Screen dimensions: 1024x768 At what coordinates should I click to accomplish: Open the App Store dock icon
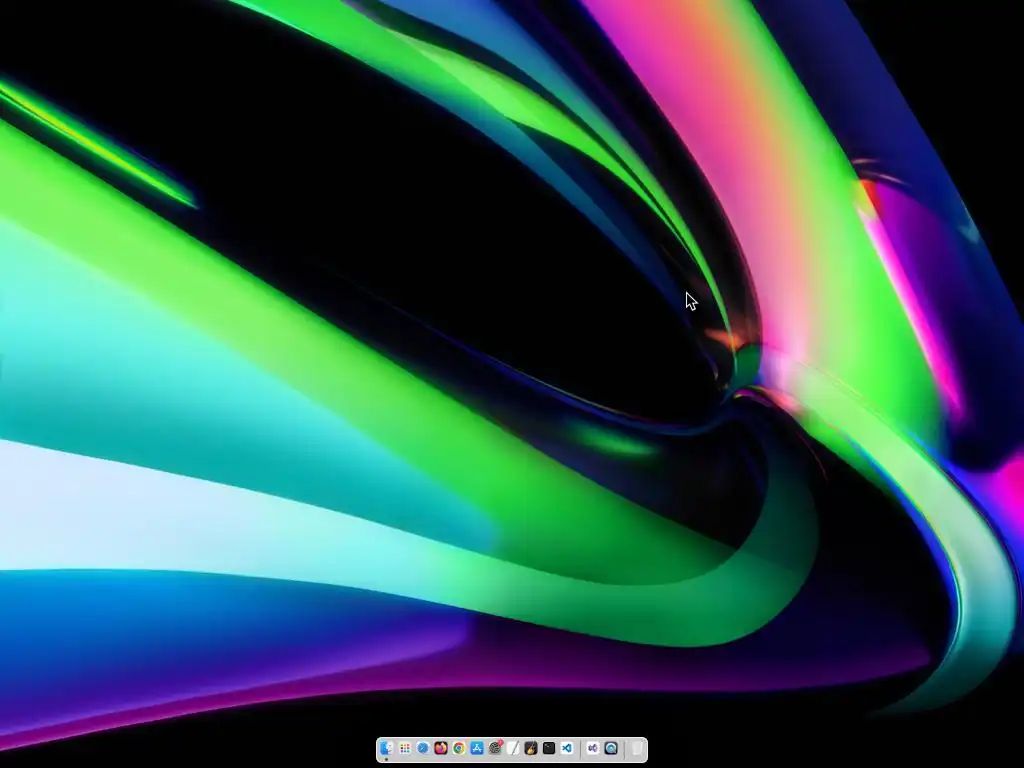coord(477,748)
